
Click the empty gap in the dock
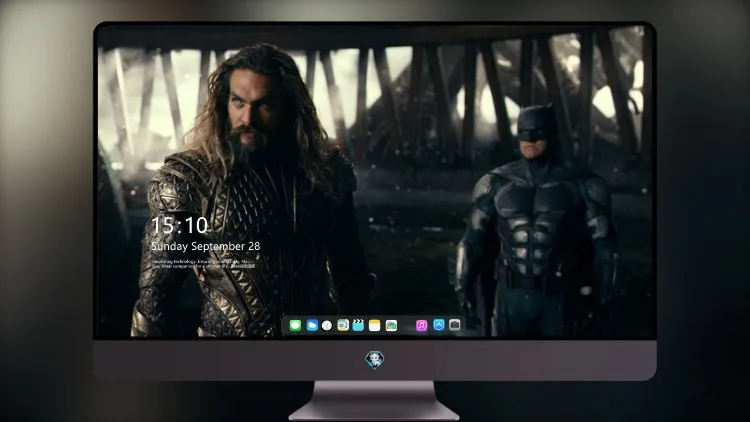point(406,326)
